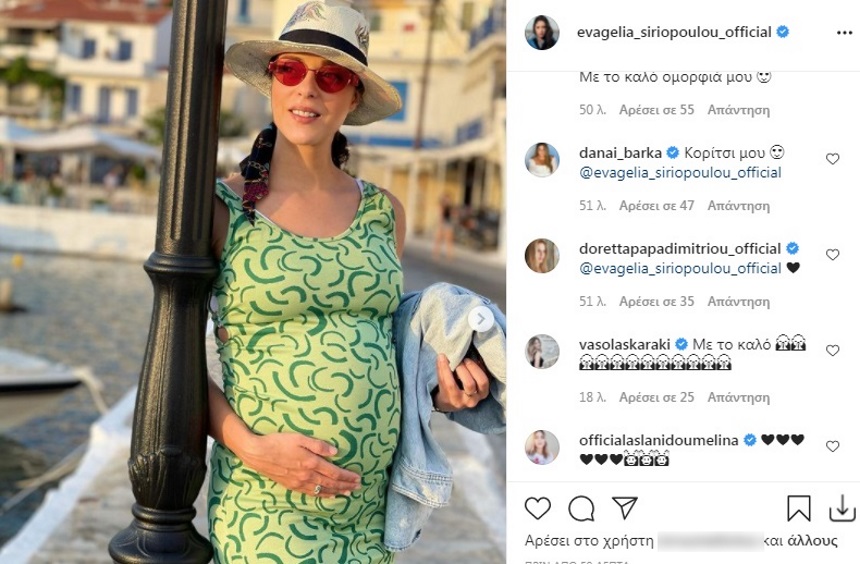The image size is (860, 564).
Task: Open officialaslanidoumelina's avatar
Action: coord(542,447)
